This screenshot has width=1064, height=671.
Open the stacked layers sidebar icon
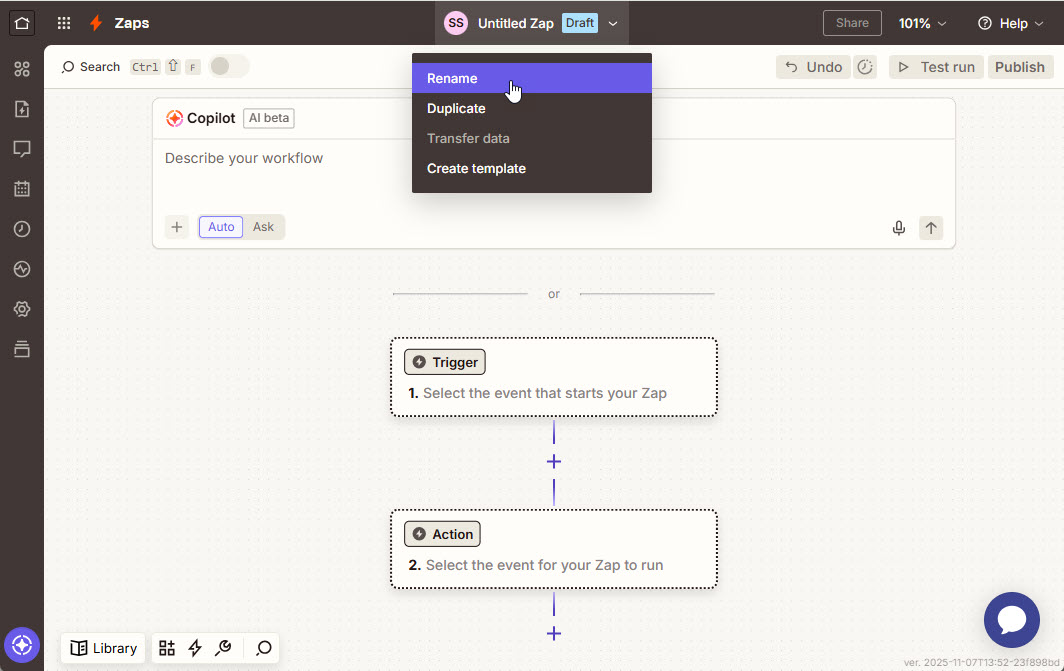click(x=22, y=349)
